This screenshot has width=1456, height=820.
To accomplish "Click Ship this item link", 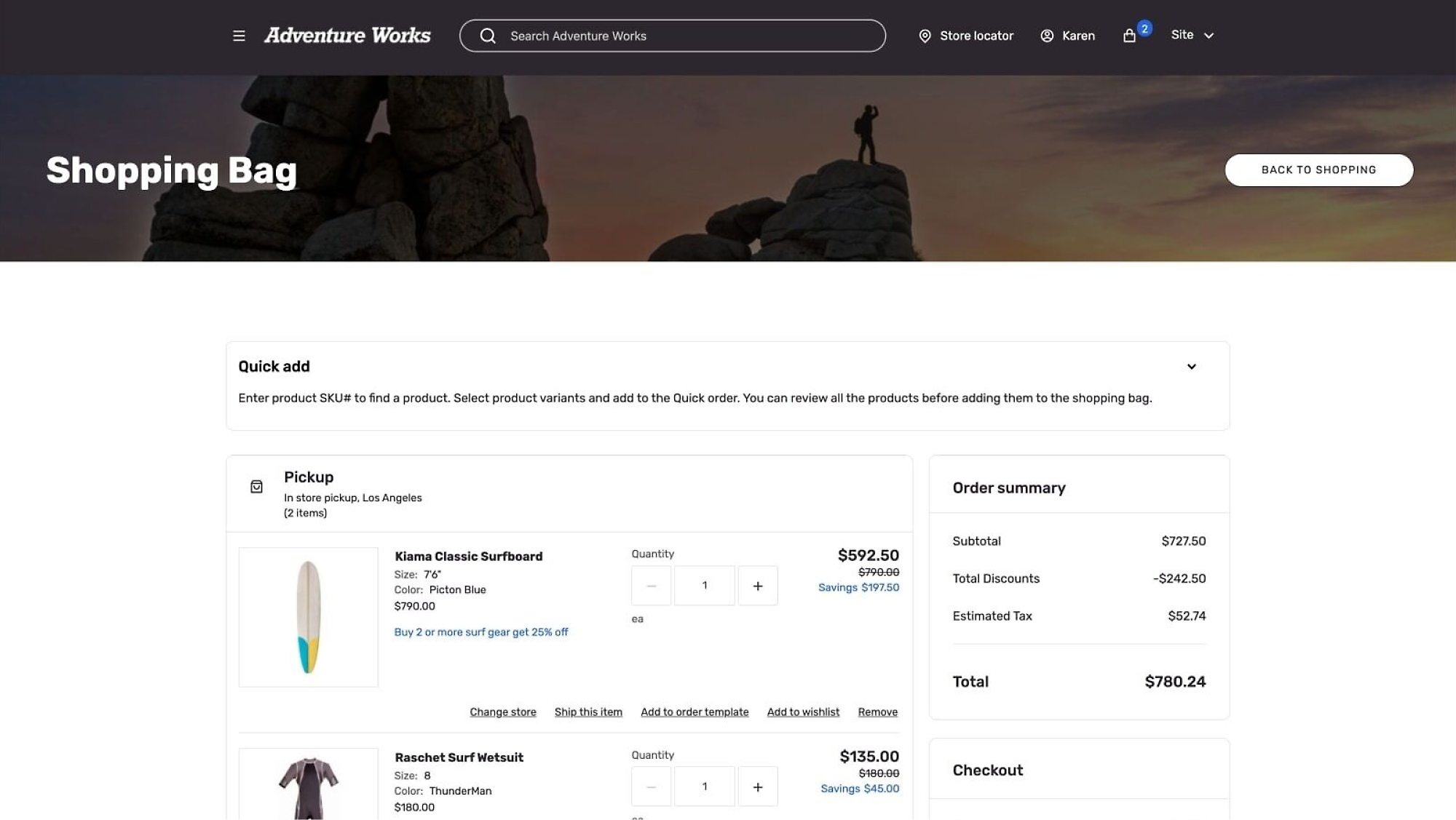I will 588,711.
